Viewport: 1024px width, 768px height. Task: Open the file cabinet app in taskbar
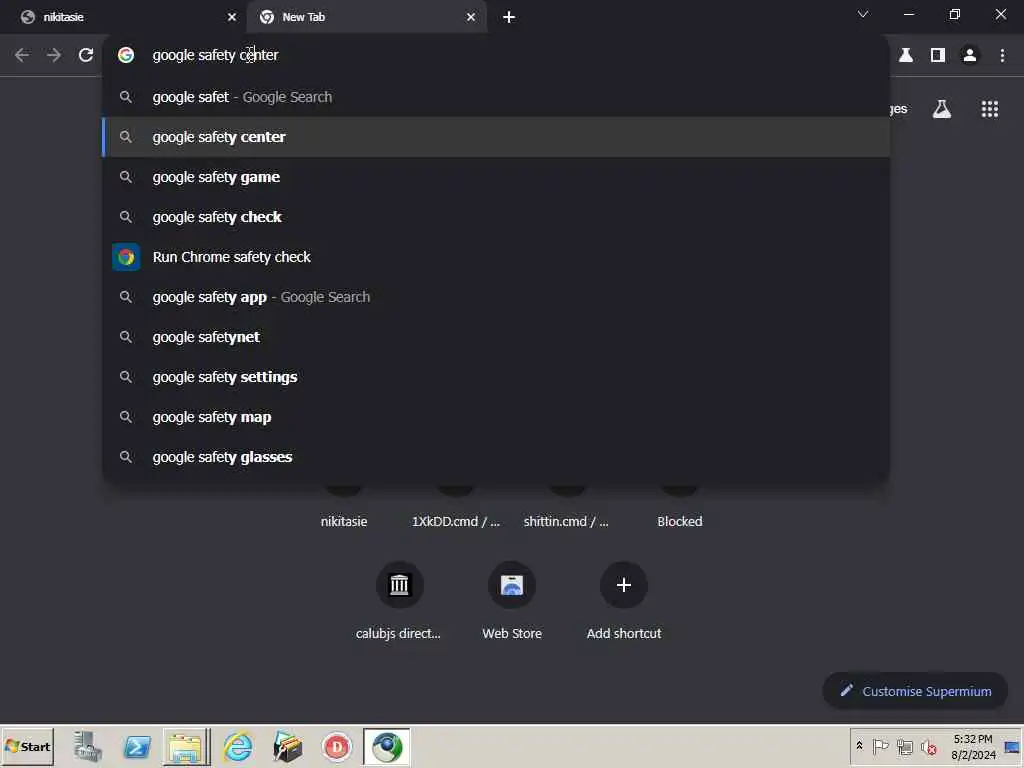[x=287, y=746]
